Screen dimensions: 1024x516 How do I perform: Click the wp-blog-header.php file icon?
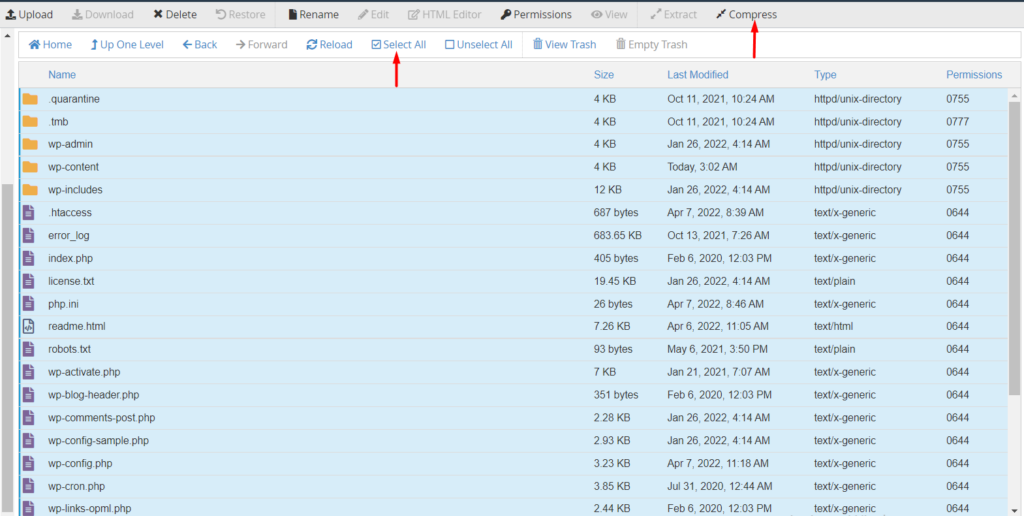pyautogui.click(x=28, y=395)
